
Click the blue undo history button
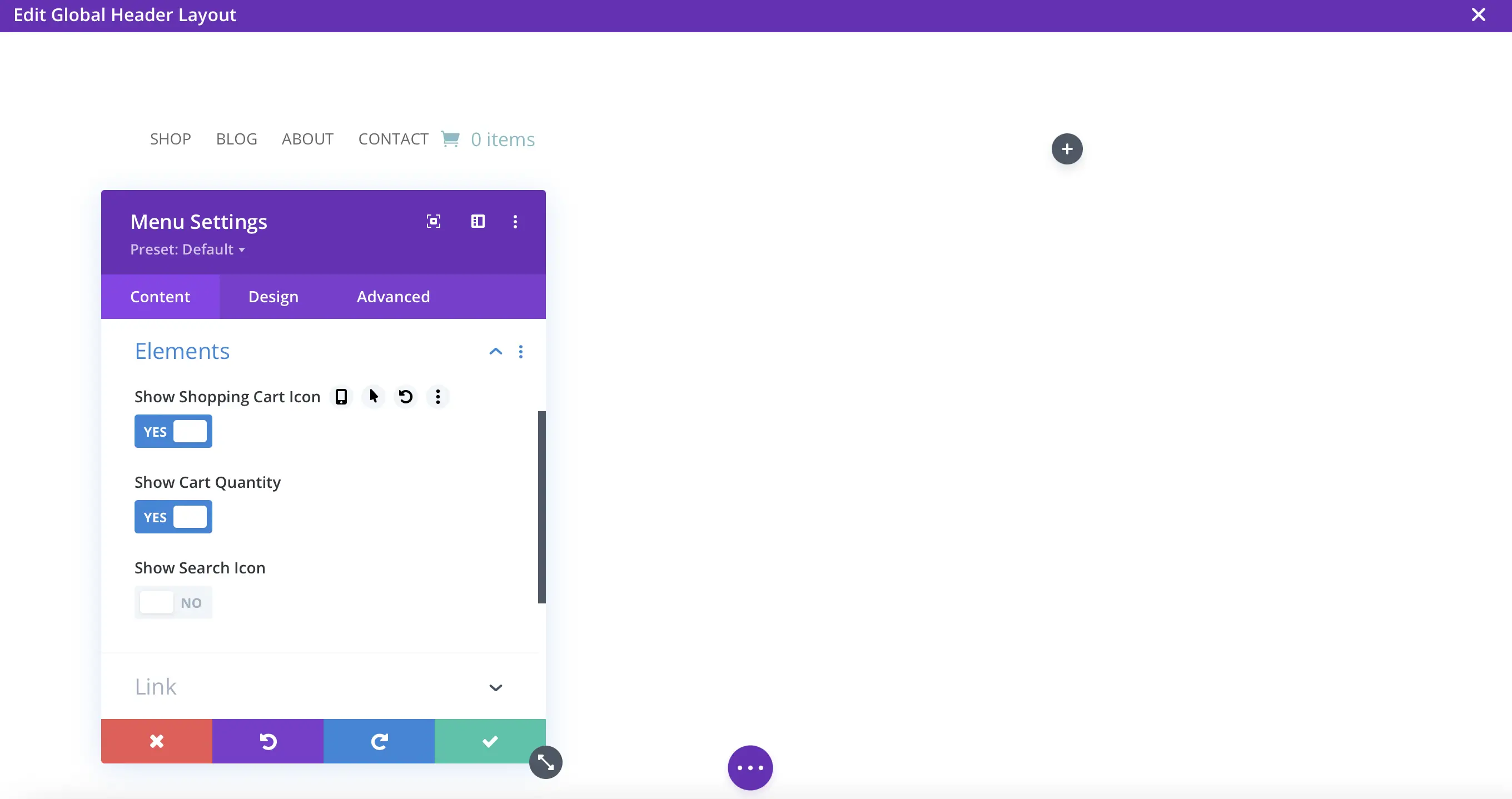[x=379, y=742]
